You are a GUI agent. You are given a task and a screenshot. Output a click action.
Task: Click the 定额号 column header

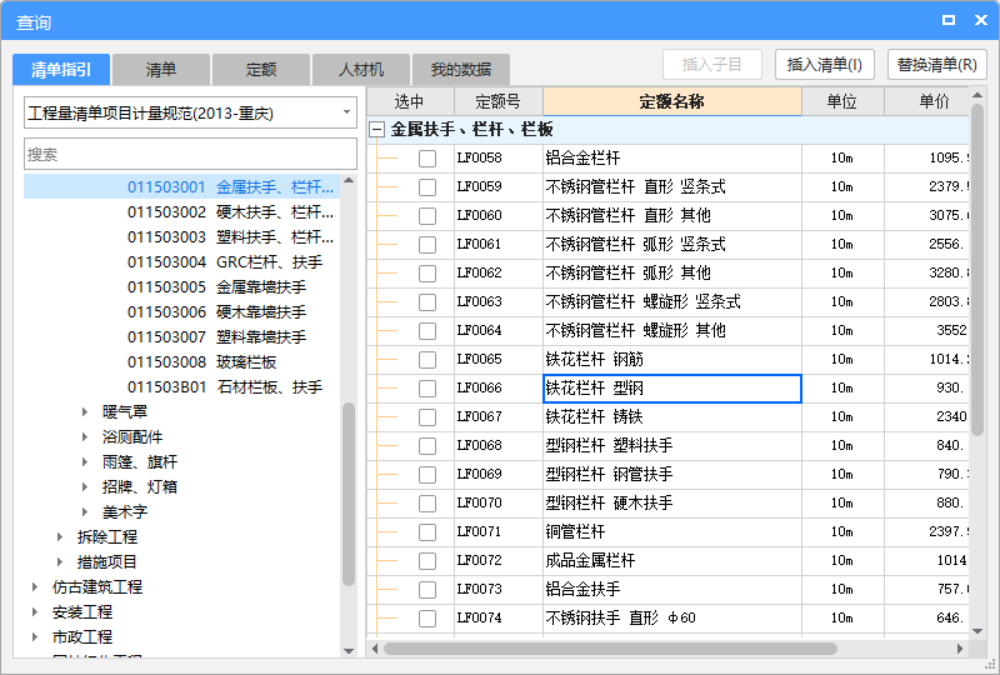coord(498,101)
